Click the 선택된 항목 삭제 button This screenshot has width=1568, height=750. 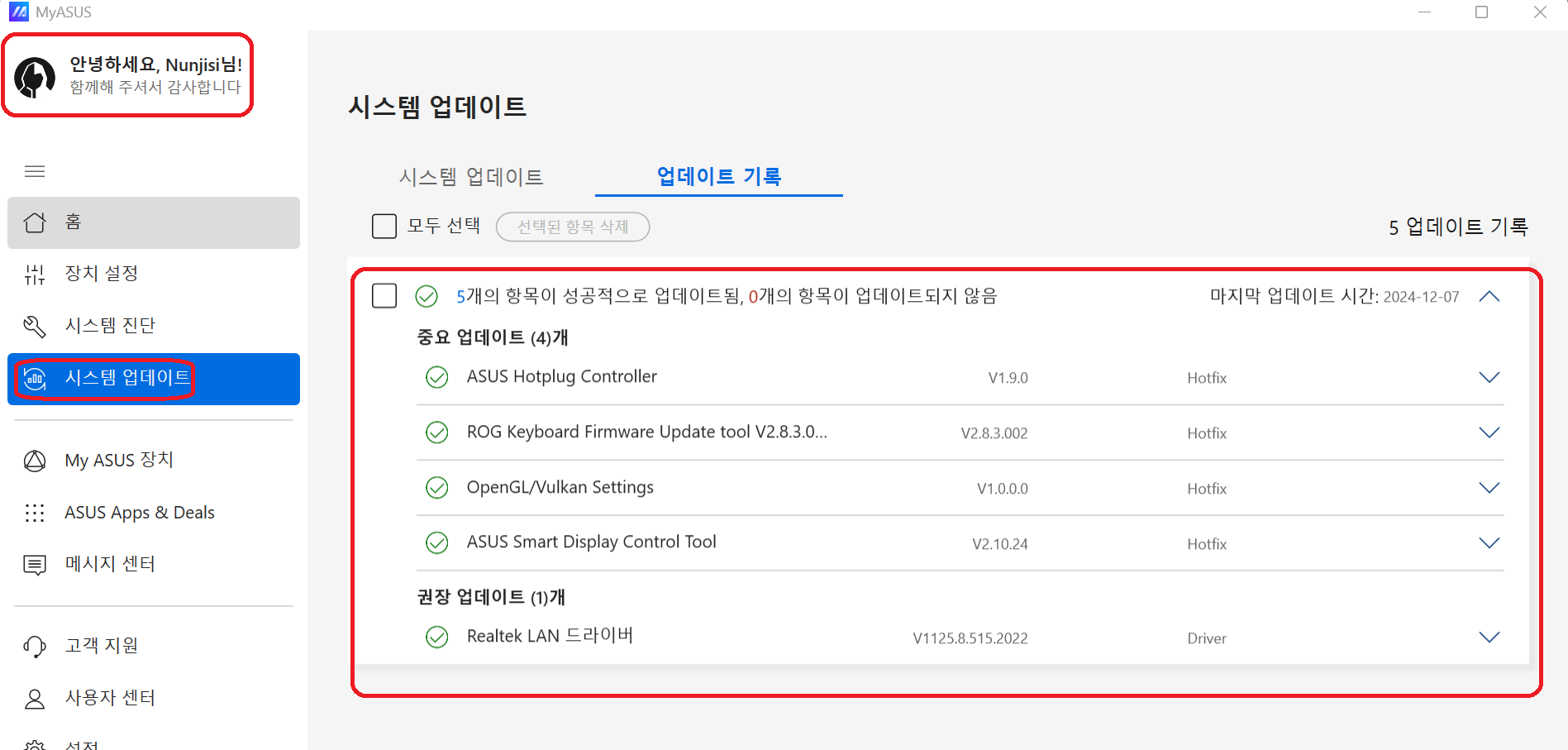point(573,227)
